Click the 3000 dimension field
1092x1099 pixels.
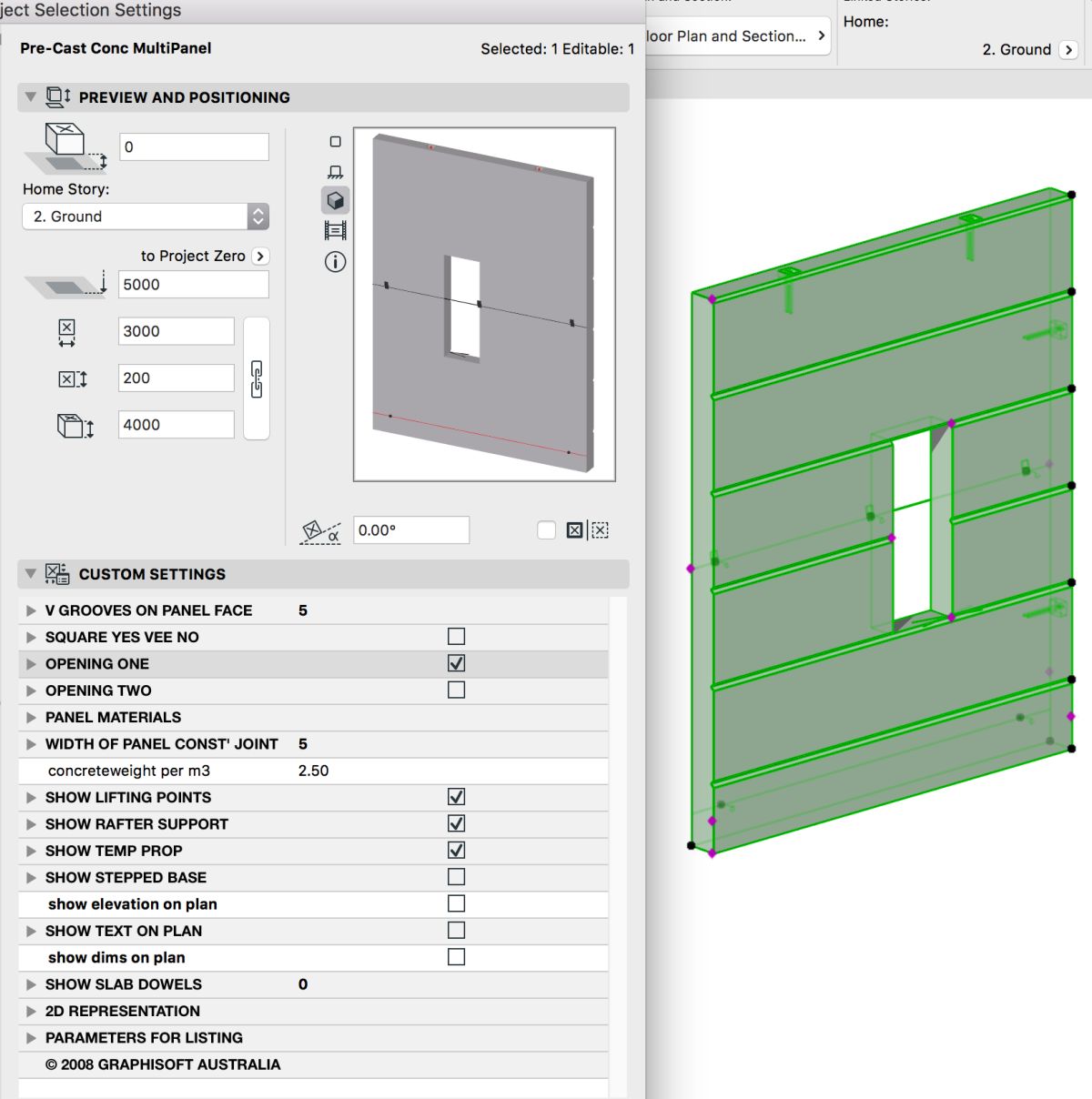177,331
